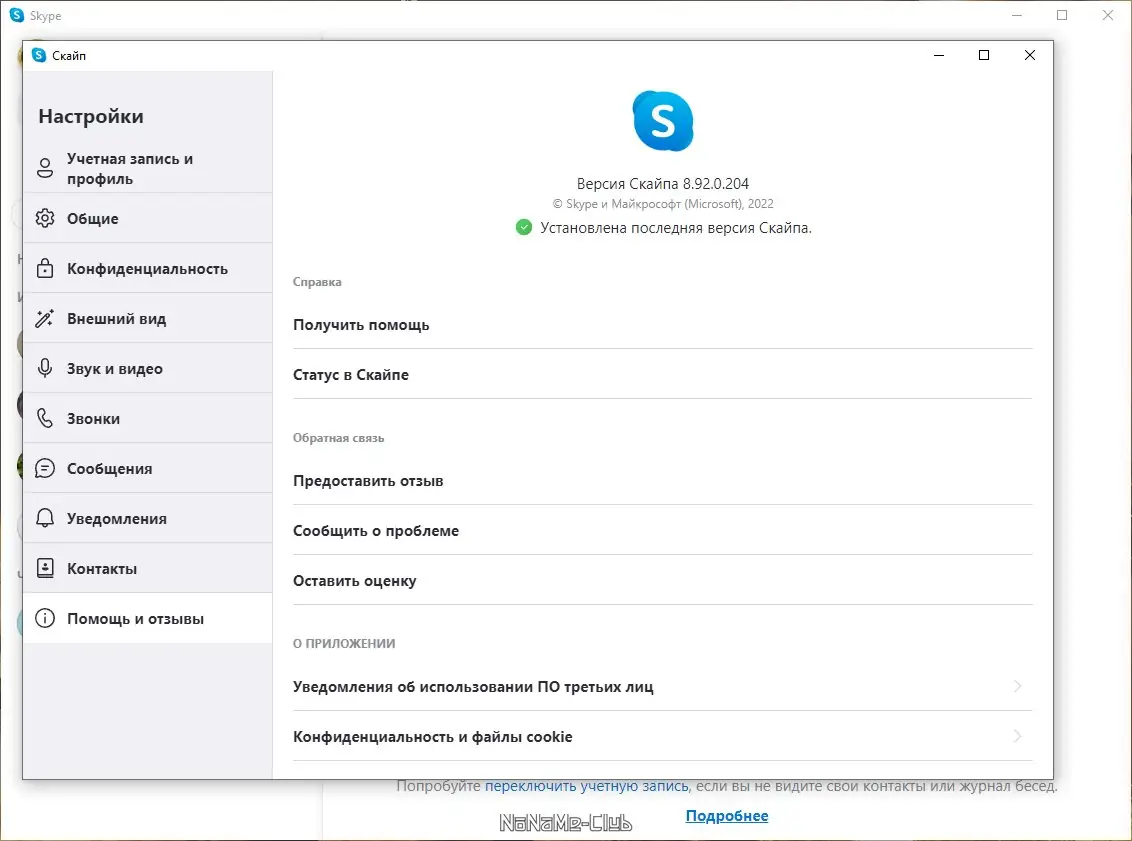Close the Скайп settings window
The image size is (1132, 841).
1030,55
